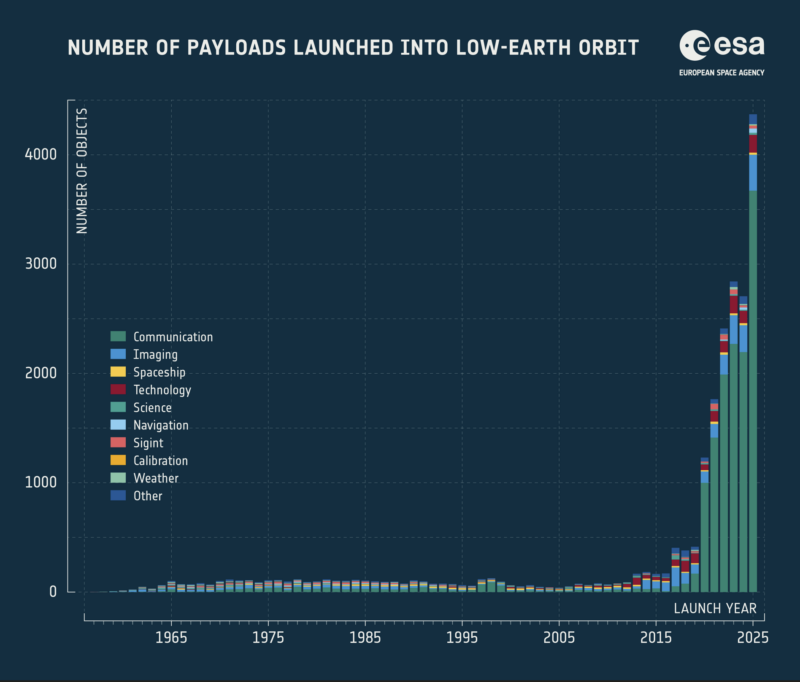
Task: Click the European Space Agency caption
Action: click(721, 72)
